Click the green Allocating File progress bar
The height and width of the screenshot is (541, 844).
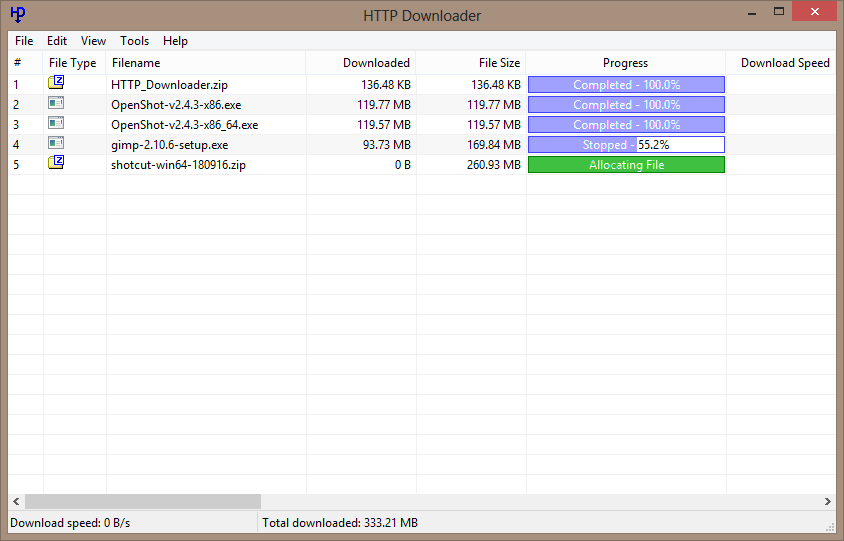point(627,165)
